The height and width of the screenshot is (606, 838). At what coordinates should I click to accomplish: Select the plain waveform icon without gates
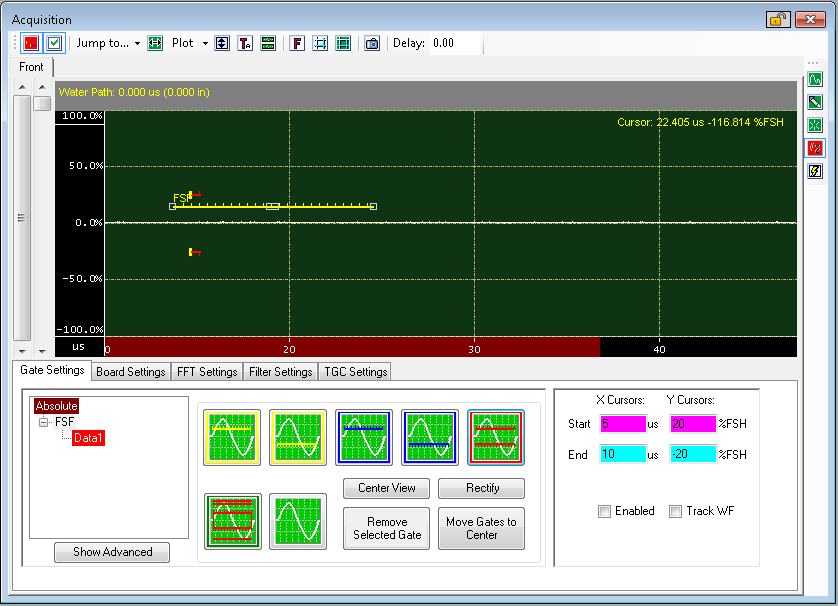[297, 521]
